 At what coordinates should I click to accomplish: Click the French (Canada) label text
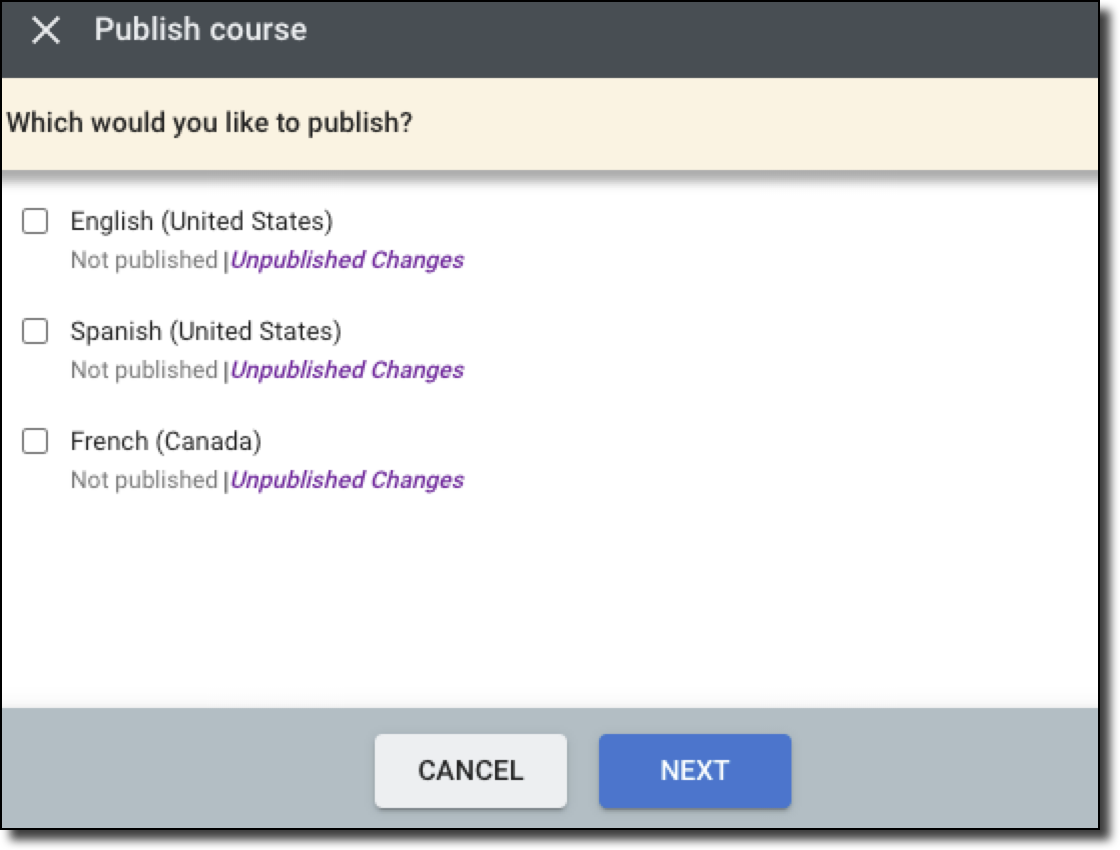tap(165, 441)
